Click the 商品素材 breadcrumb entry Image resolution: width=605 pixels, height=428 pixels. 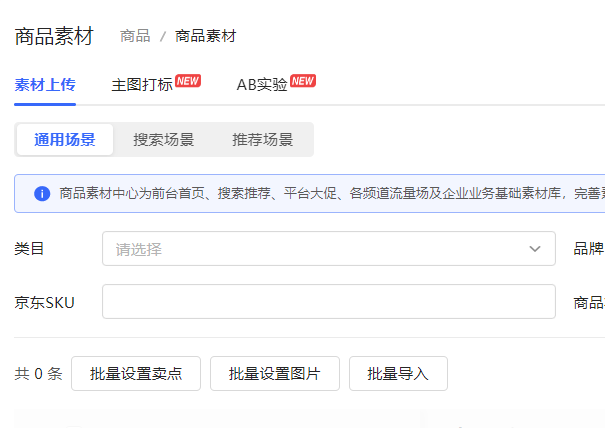(x=206, y=36)
